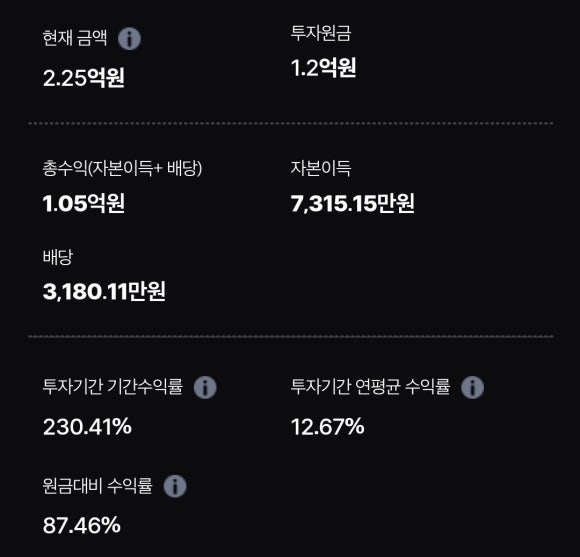
Task: Click the 87.46% return on principal
Action: click(x=82, y=525)
